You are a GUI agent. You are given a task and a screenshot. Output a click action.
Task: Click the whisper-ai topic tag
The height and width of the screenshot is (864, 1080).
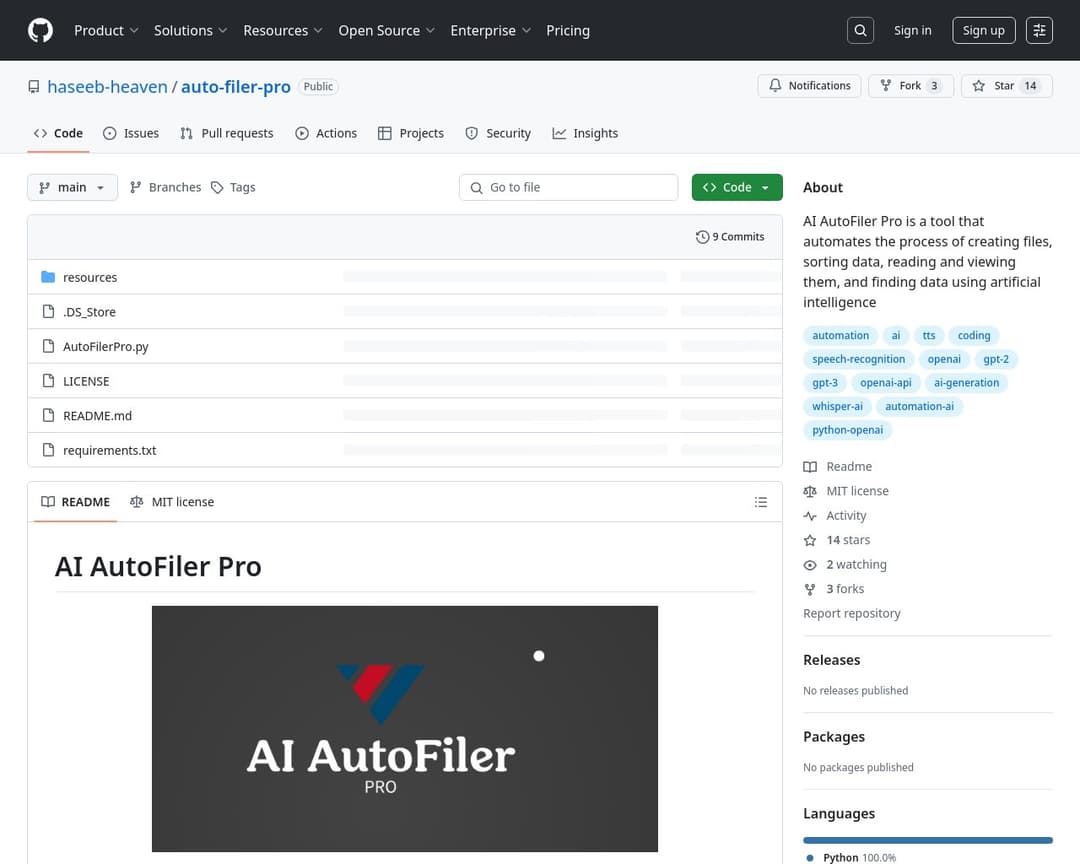coord(837,407)
